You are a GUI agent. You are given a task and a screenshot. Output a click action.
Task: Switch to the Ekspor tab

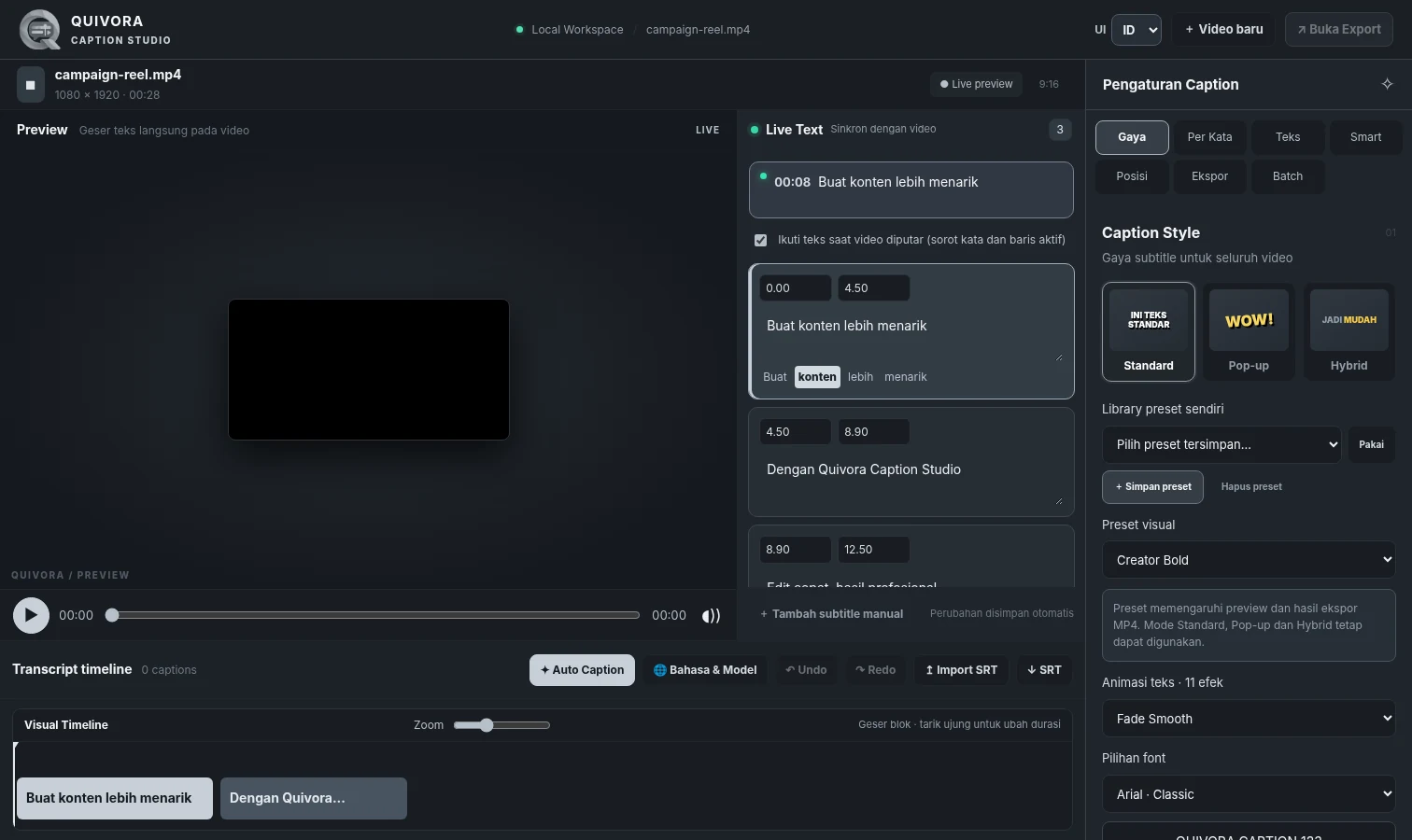[x=1209, y=176]
